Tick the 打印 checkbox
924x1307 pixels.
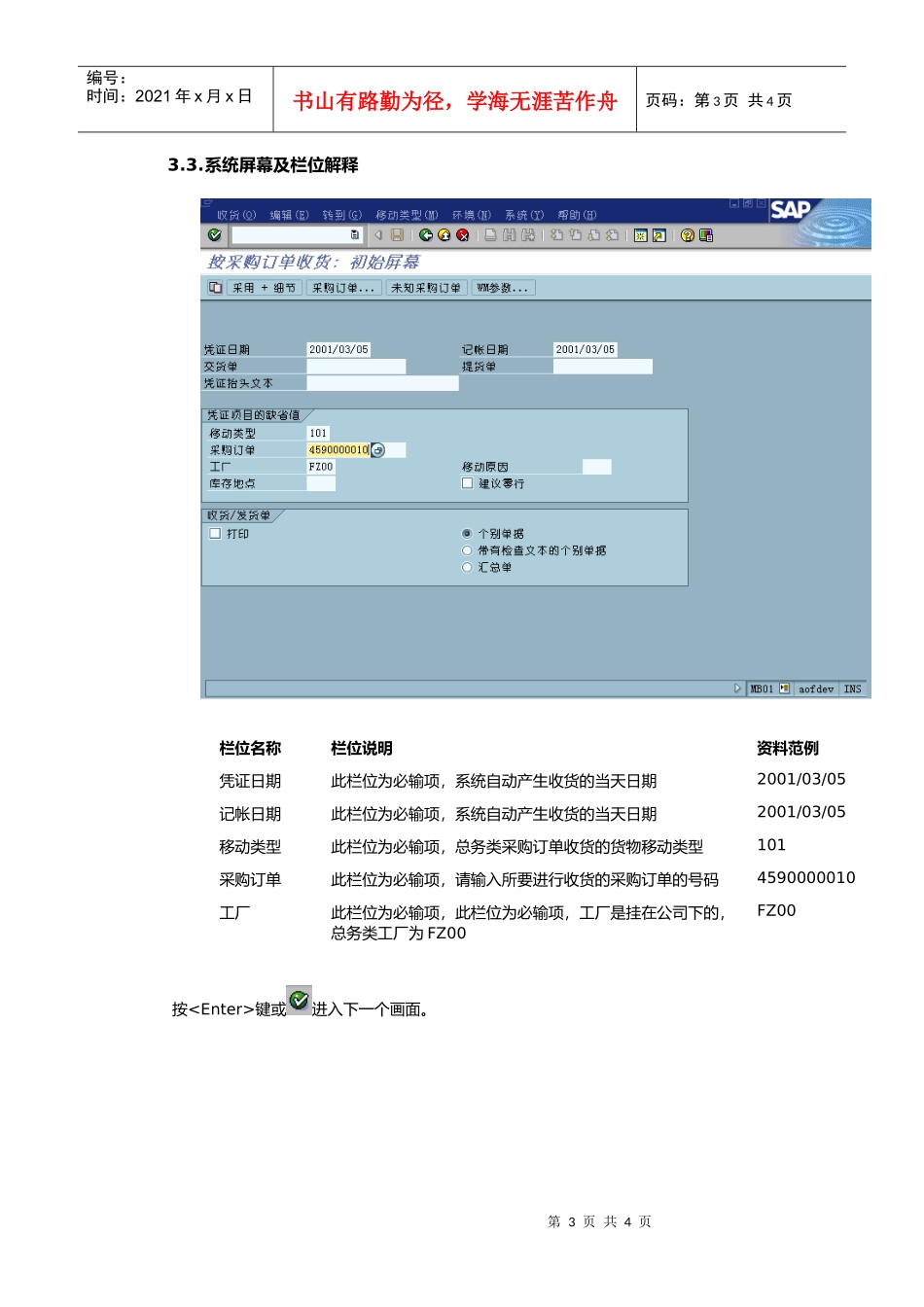pos(215,534)
